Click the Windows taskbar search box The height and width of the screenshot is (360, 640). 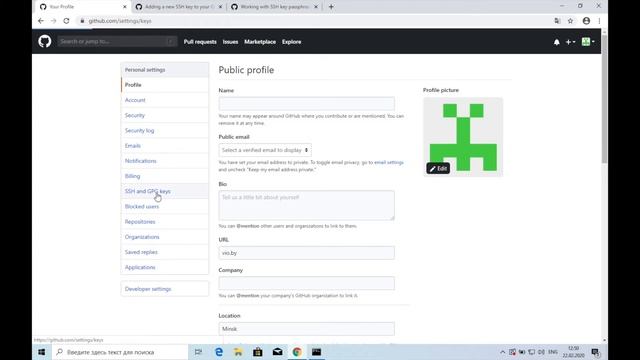(x=120, y=352)
